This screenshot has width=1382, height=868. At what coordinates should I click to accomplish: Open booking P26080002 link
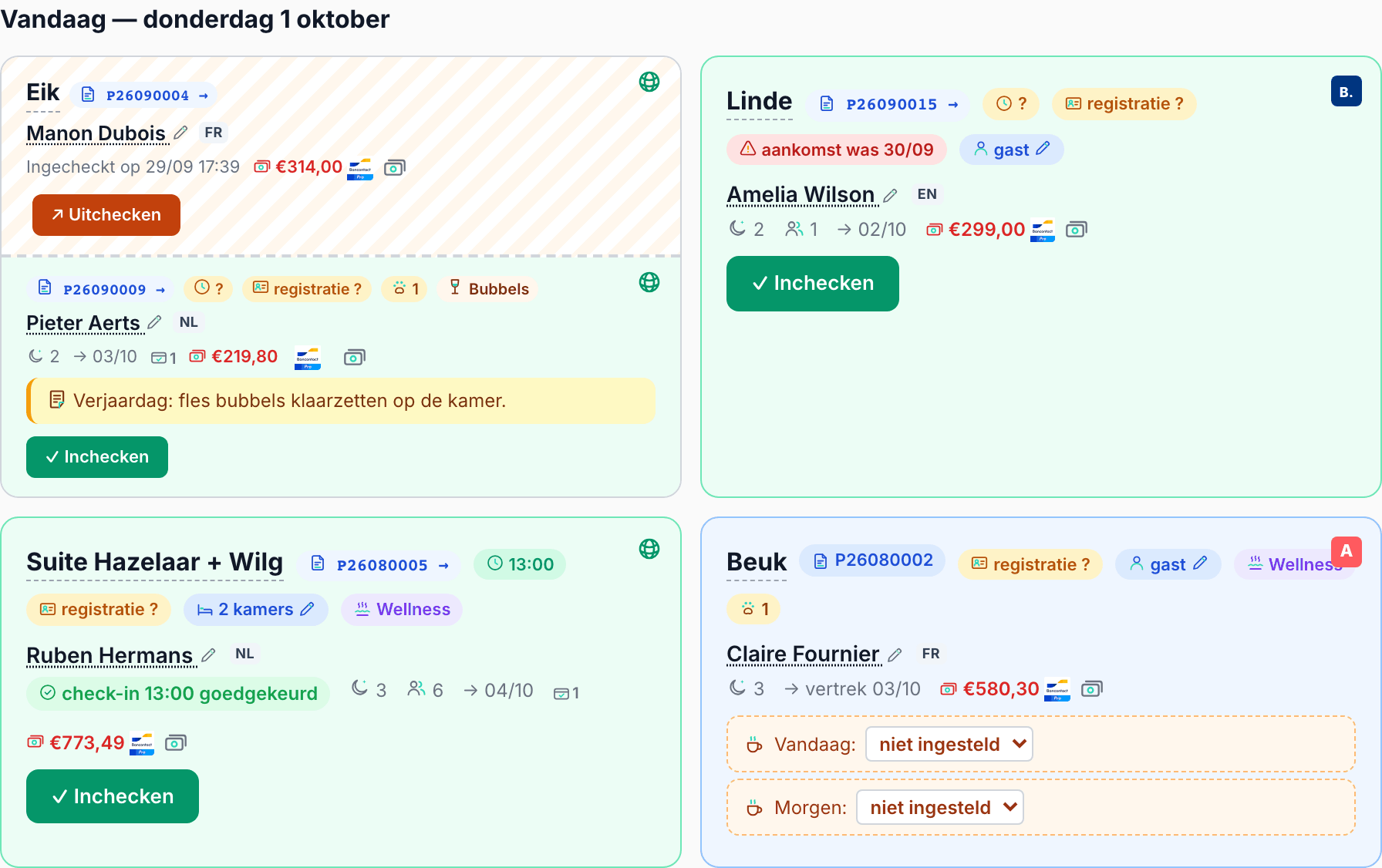tap(872, 560)
